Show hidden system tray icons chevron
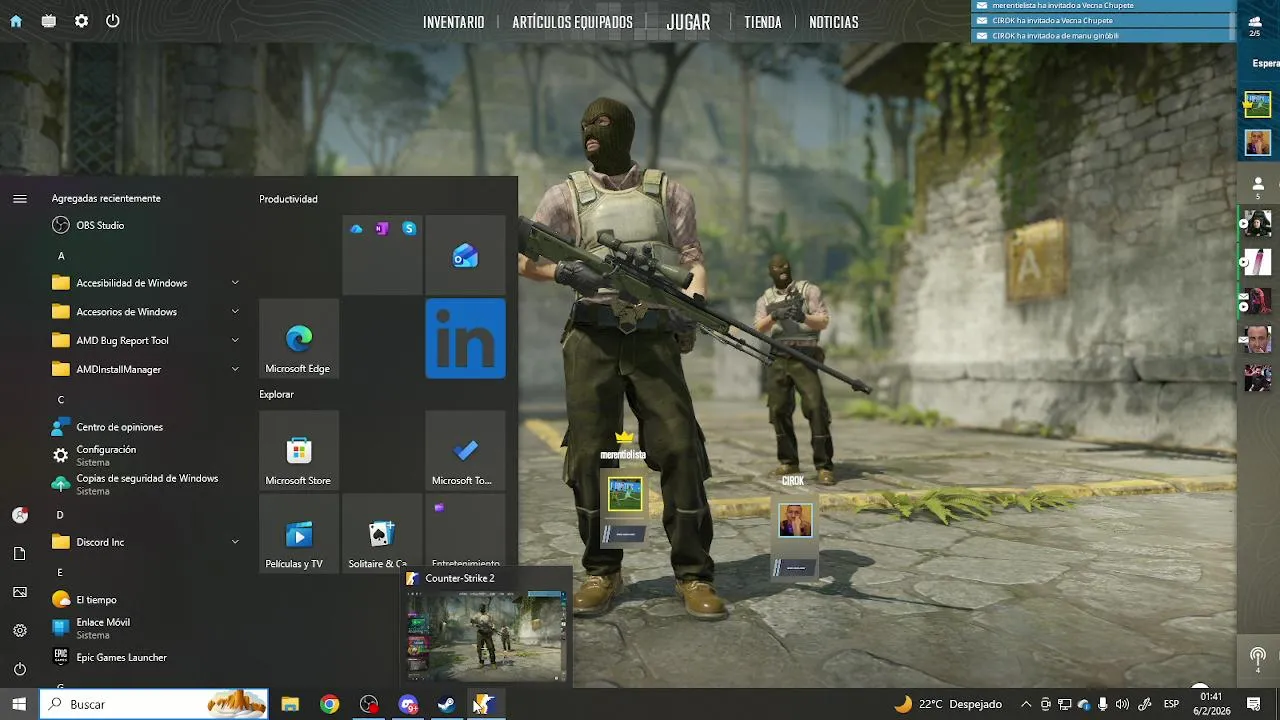Screen dimensions: 1280x720 click(x=1026, y=704)
